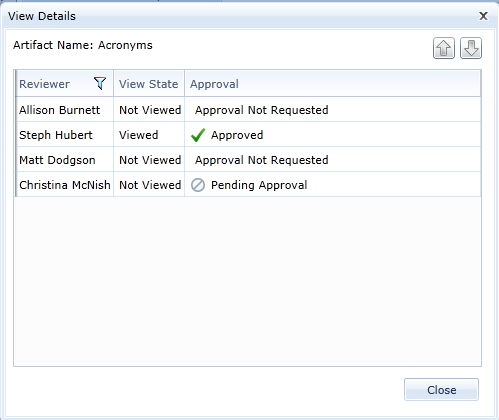Click the Artifact Name: Acronyms label
The image size is (499, 420).
[x=83, y=45]
